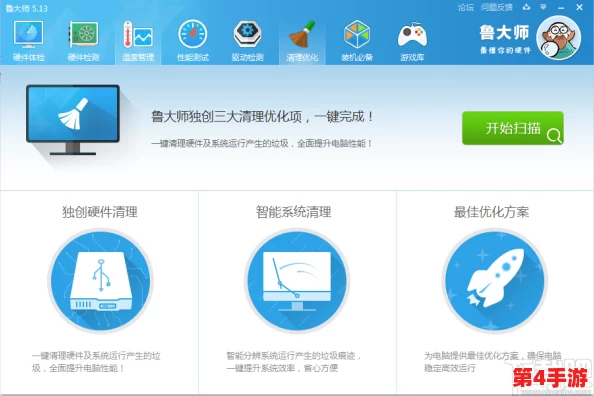Click the 论坛 forum link

(x=466, y=7)
